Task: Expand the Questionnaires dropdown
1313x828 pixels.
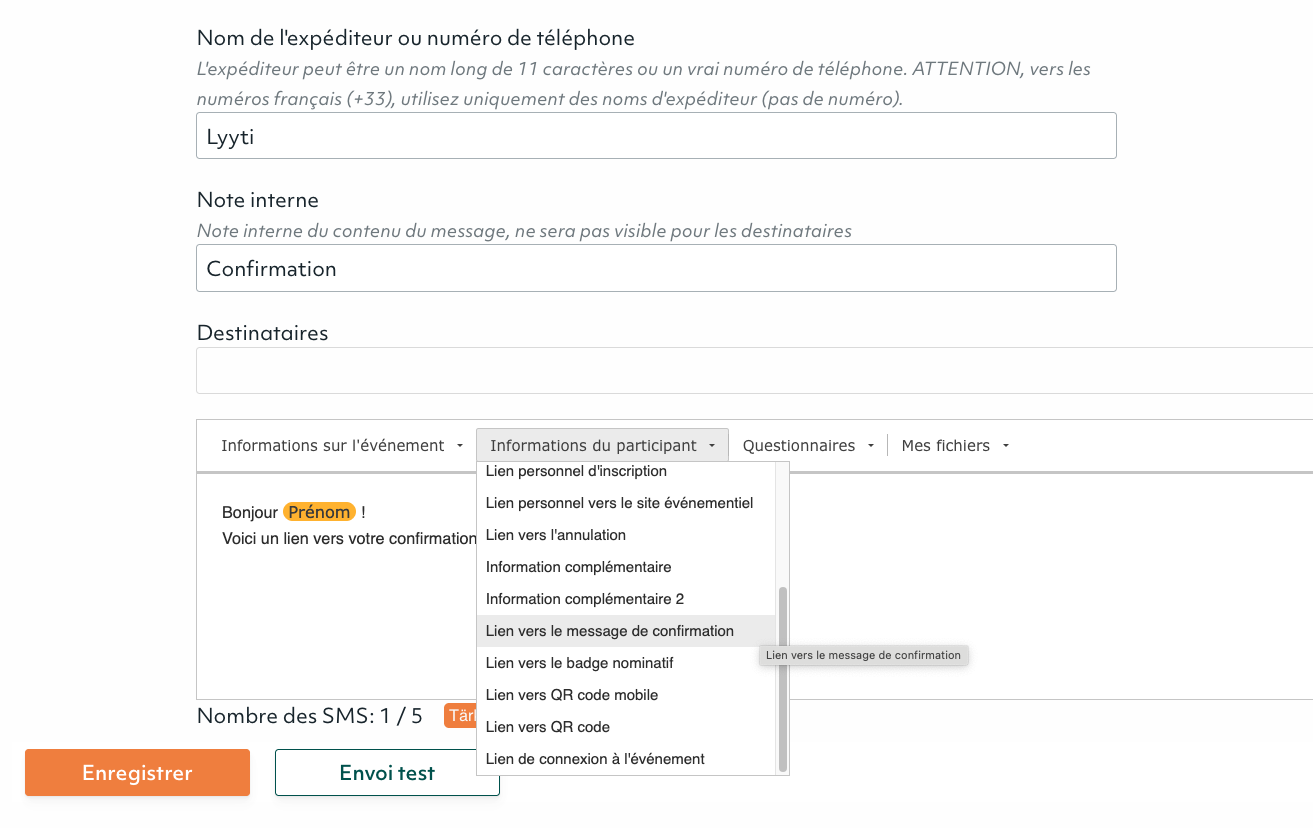Action: 808,446
